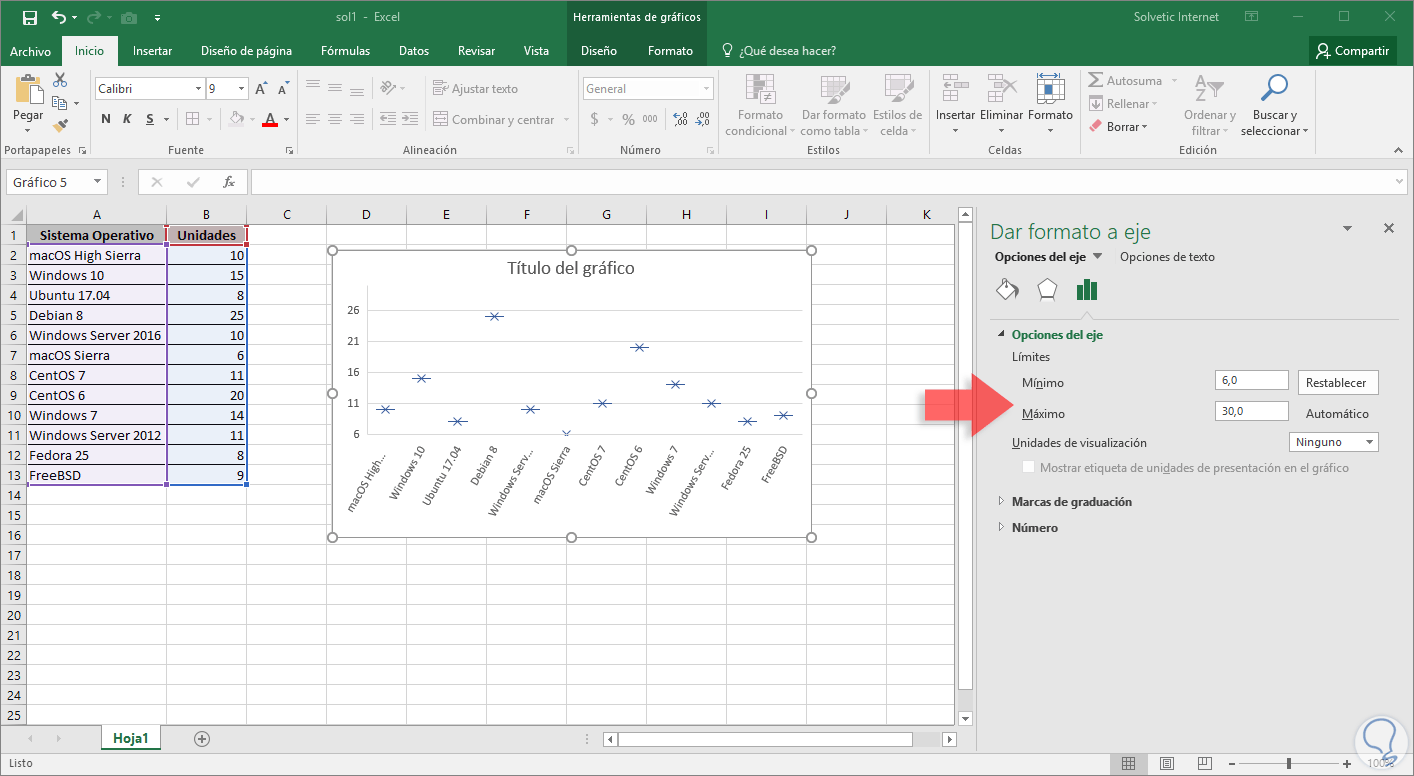1414x776 pixels.
Task: Select the Axis Options bar chart icon
Action: coord(1086,290)
